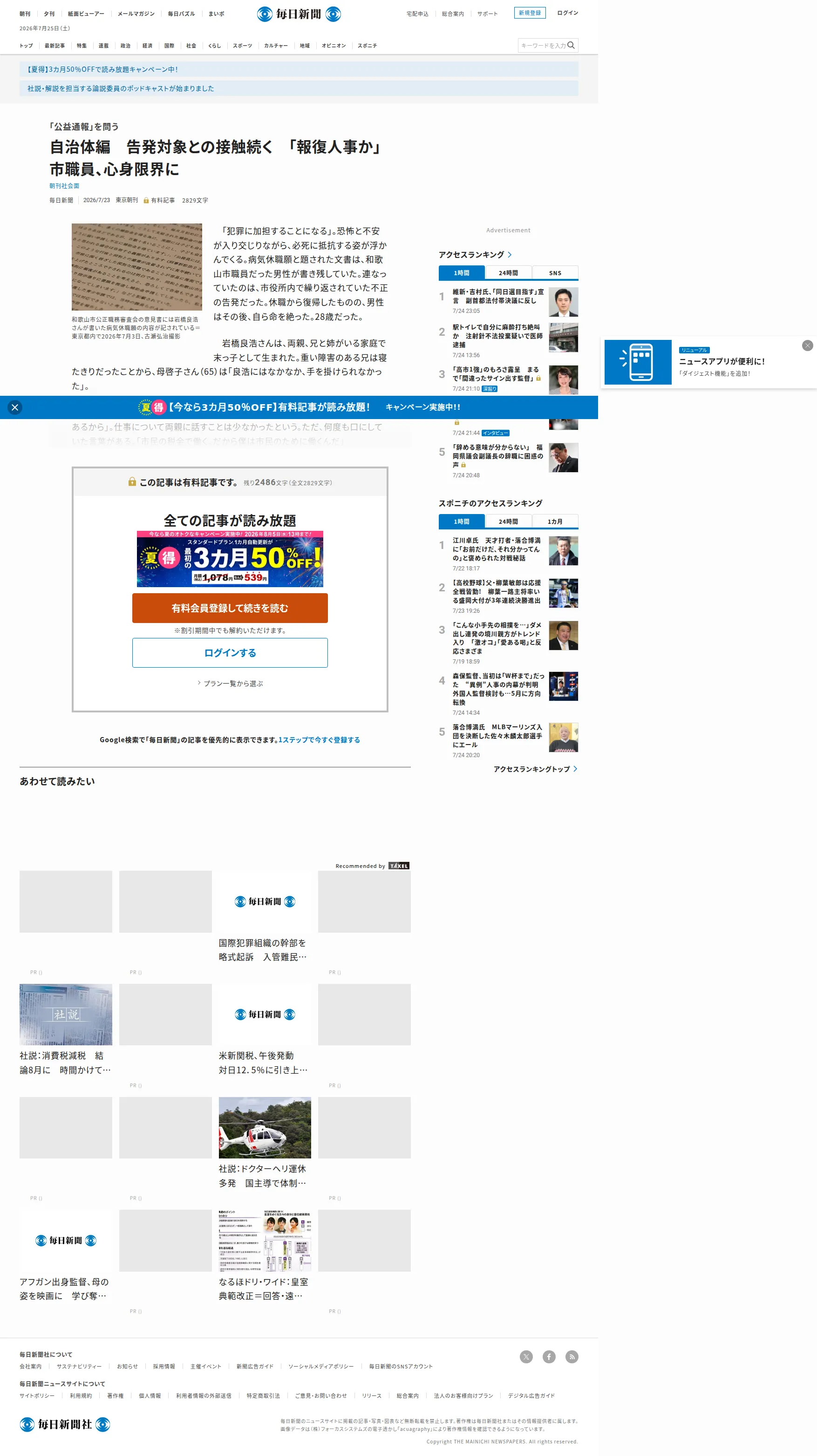Open the サポート header link
The width and height of the screenshot is (817, 1456).
click(487, 14)
